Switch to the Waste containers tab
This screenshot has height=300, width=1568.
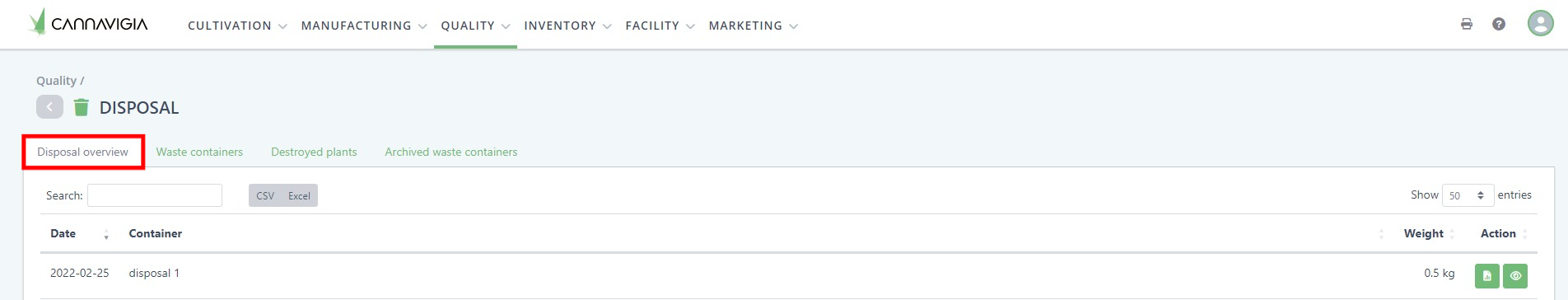(x=199, y=152)
